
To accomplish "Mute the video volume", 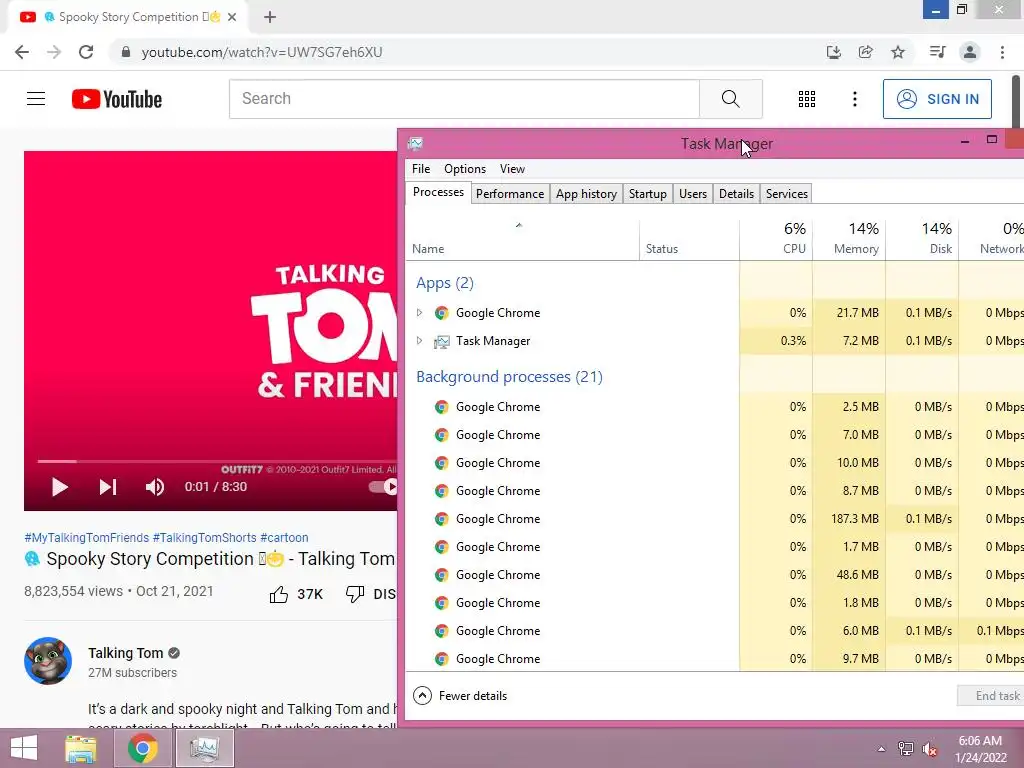I will 155,487.
